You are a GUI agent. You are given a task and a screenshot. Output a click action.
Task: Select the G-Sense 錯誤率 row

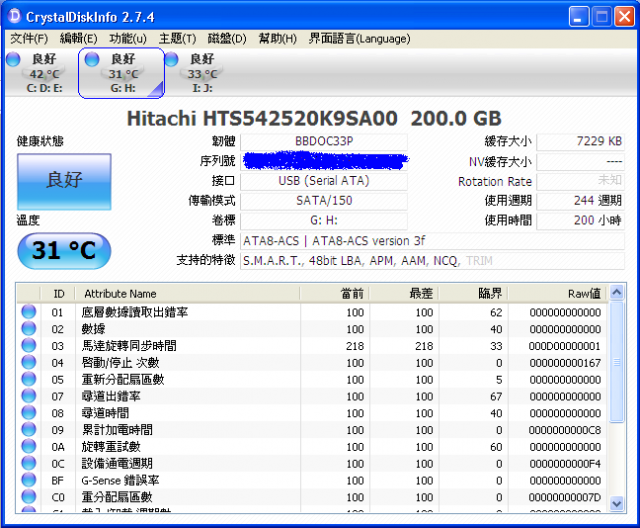(312, 480)
